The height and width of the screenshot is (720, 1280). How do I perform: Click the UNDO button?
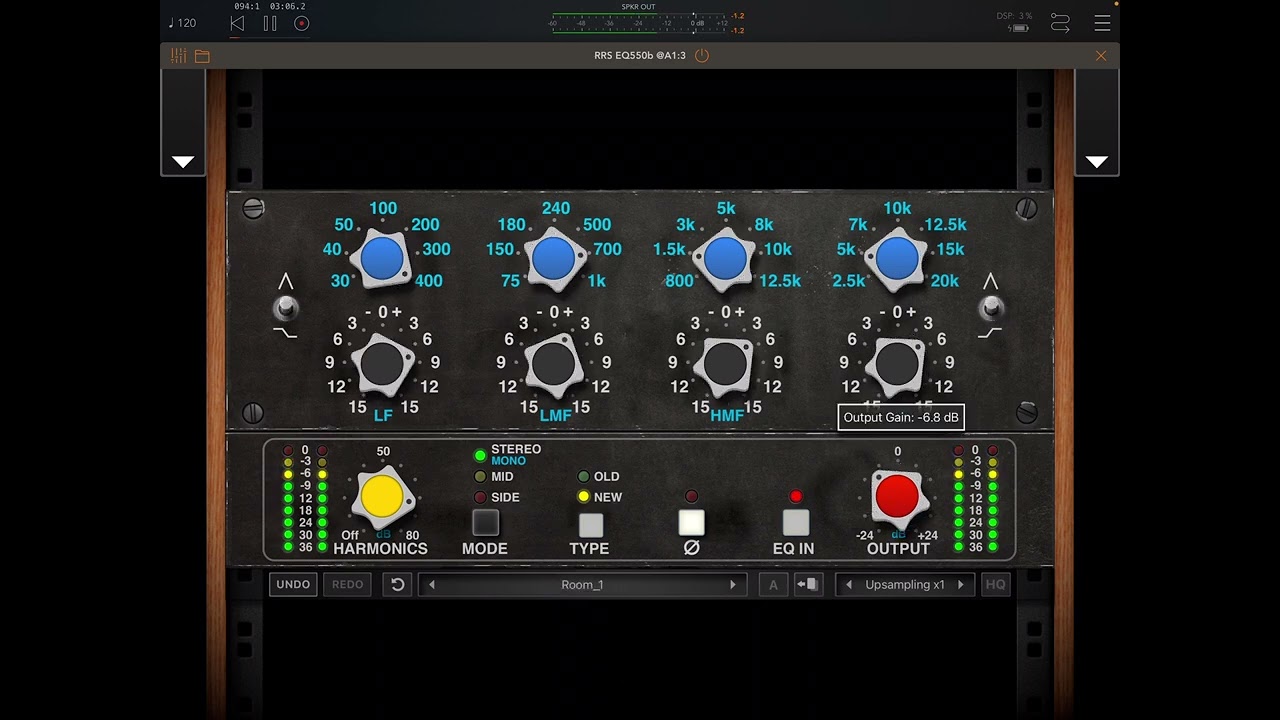293,585
